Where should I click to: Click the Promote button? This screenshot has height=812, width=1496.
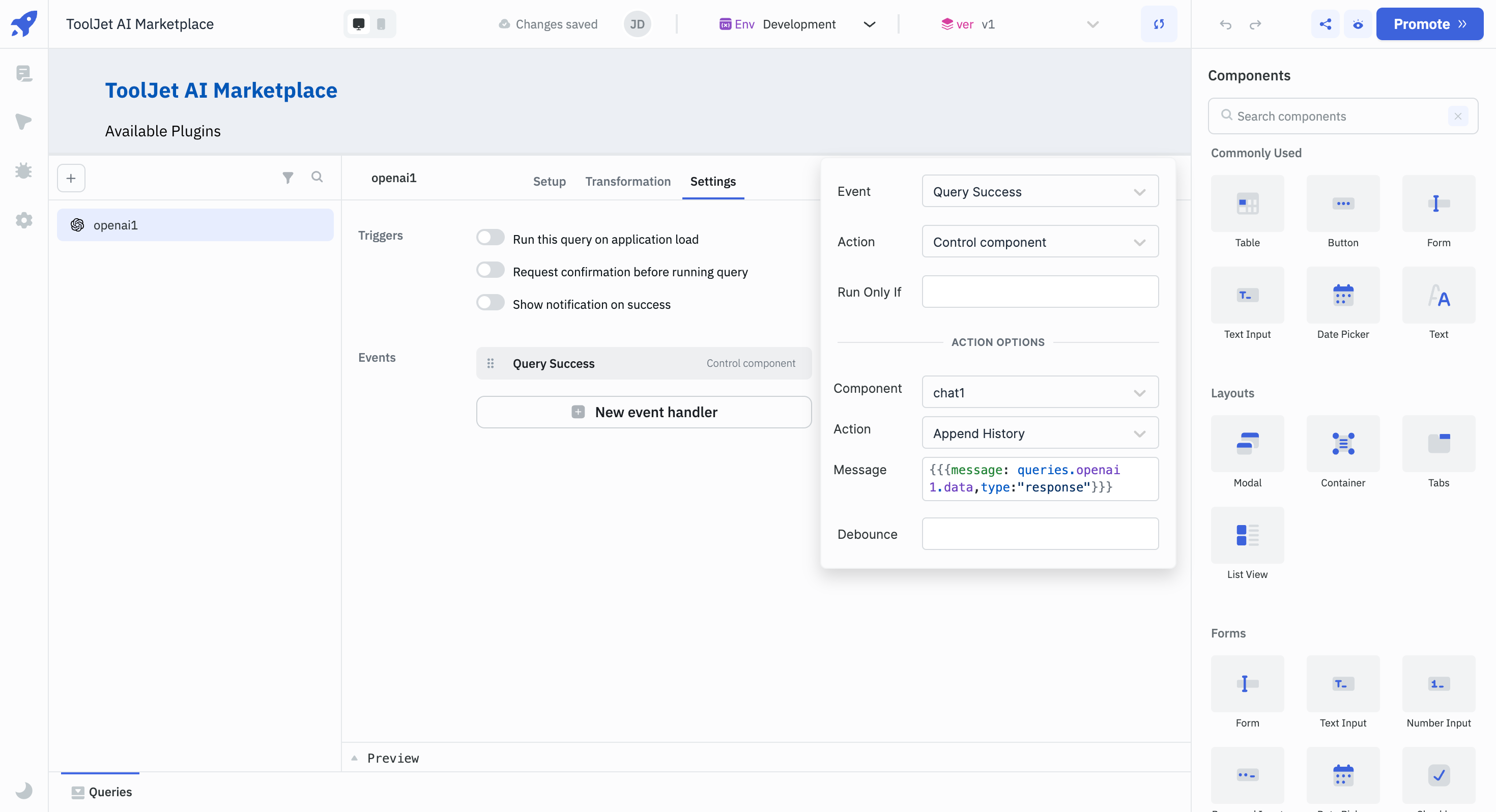(x=1429, y=24)
